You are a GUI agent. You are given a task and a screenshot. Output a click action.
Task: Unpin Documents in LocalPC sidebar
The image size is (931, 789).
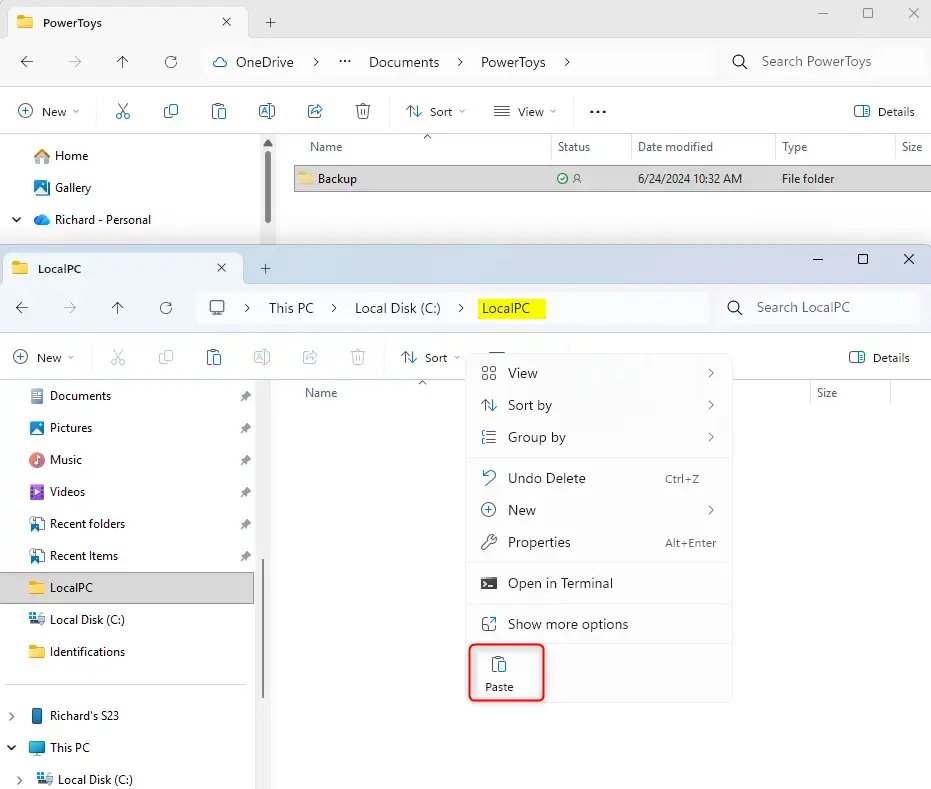(245, 396)
